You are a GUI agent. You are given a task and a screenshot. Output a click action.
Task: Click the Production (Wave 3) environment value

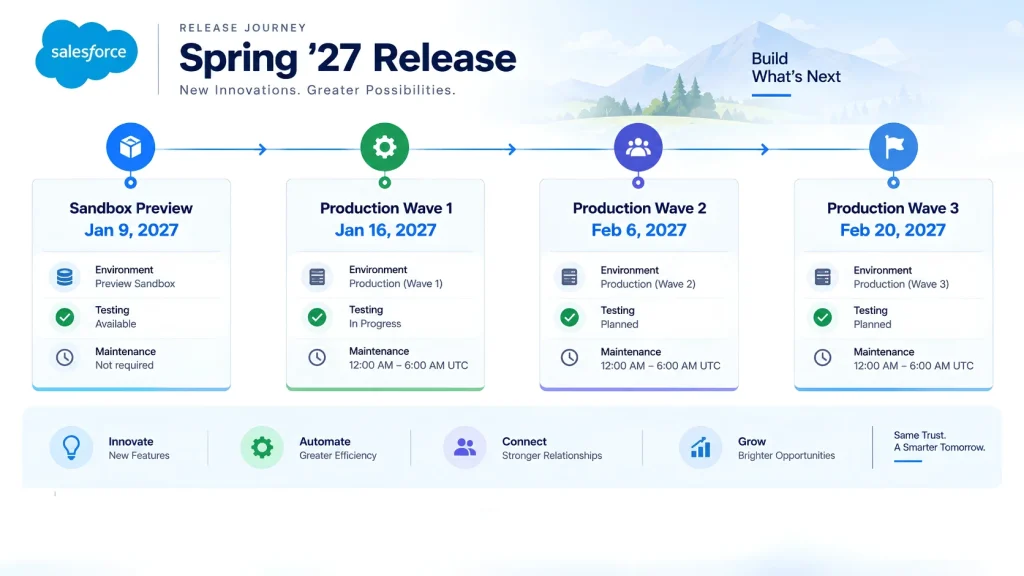click(x=901, y=284)
